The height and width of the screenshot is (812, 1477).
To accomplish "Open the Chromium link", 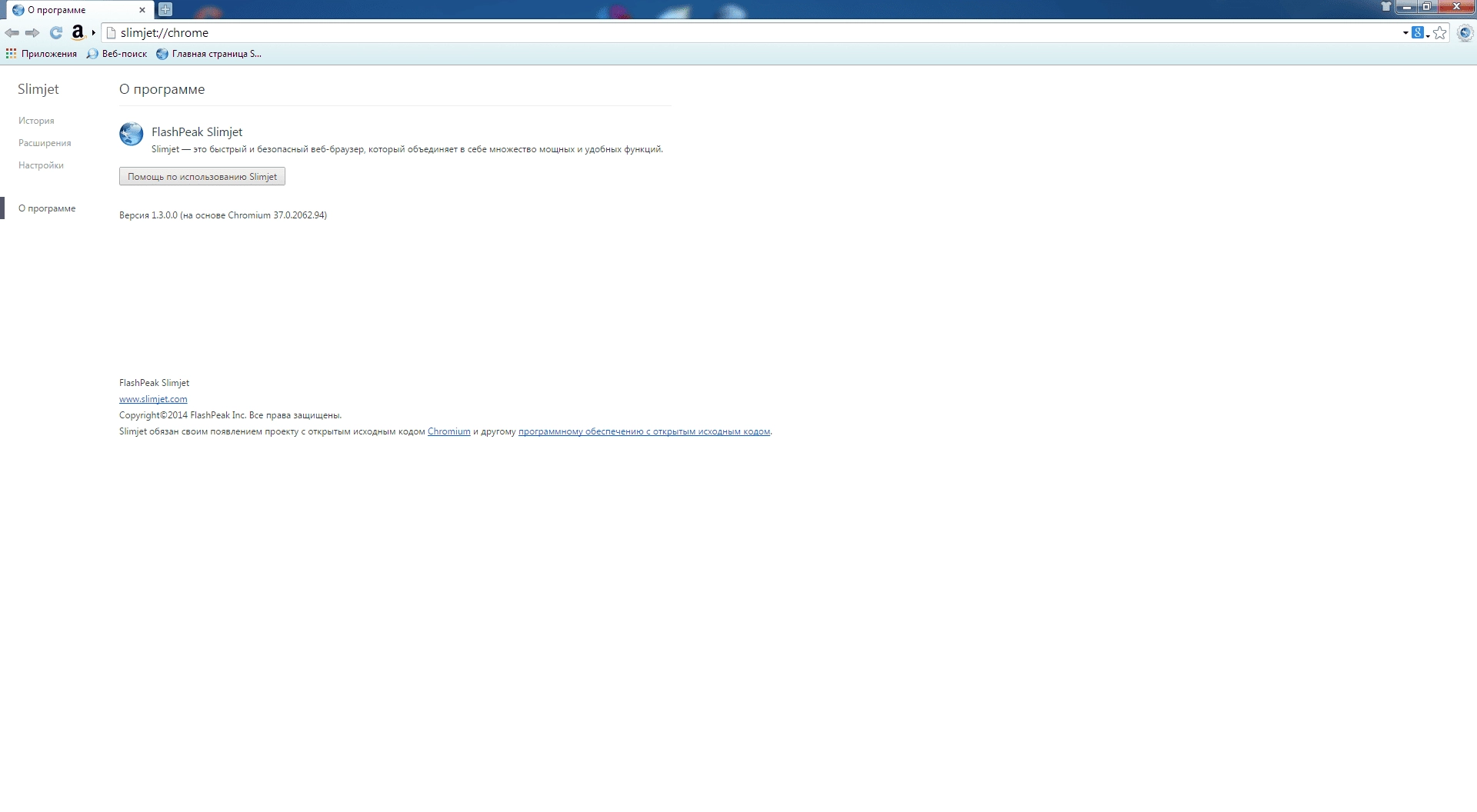I will tap(449, 431).
